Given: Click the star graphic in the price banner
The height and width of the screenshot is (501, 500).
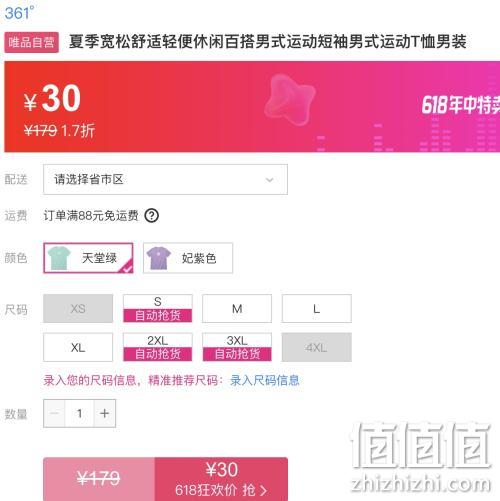Looking at the screenshot, I should 290,99.
